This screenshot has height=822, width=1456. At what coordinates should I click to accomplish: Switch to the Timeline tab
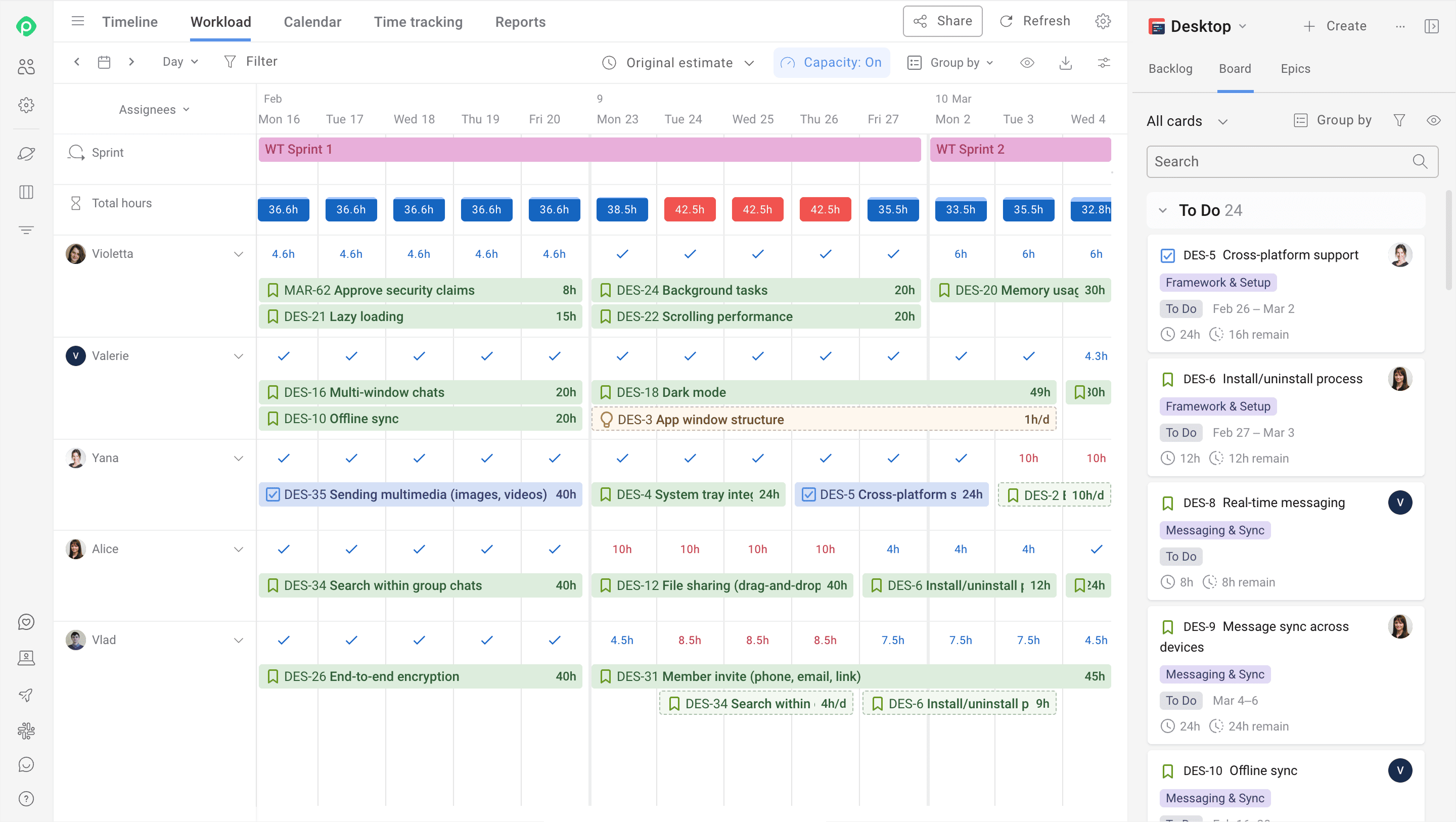coord(130,22)
